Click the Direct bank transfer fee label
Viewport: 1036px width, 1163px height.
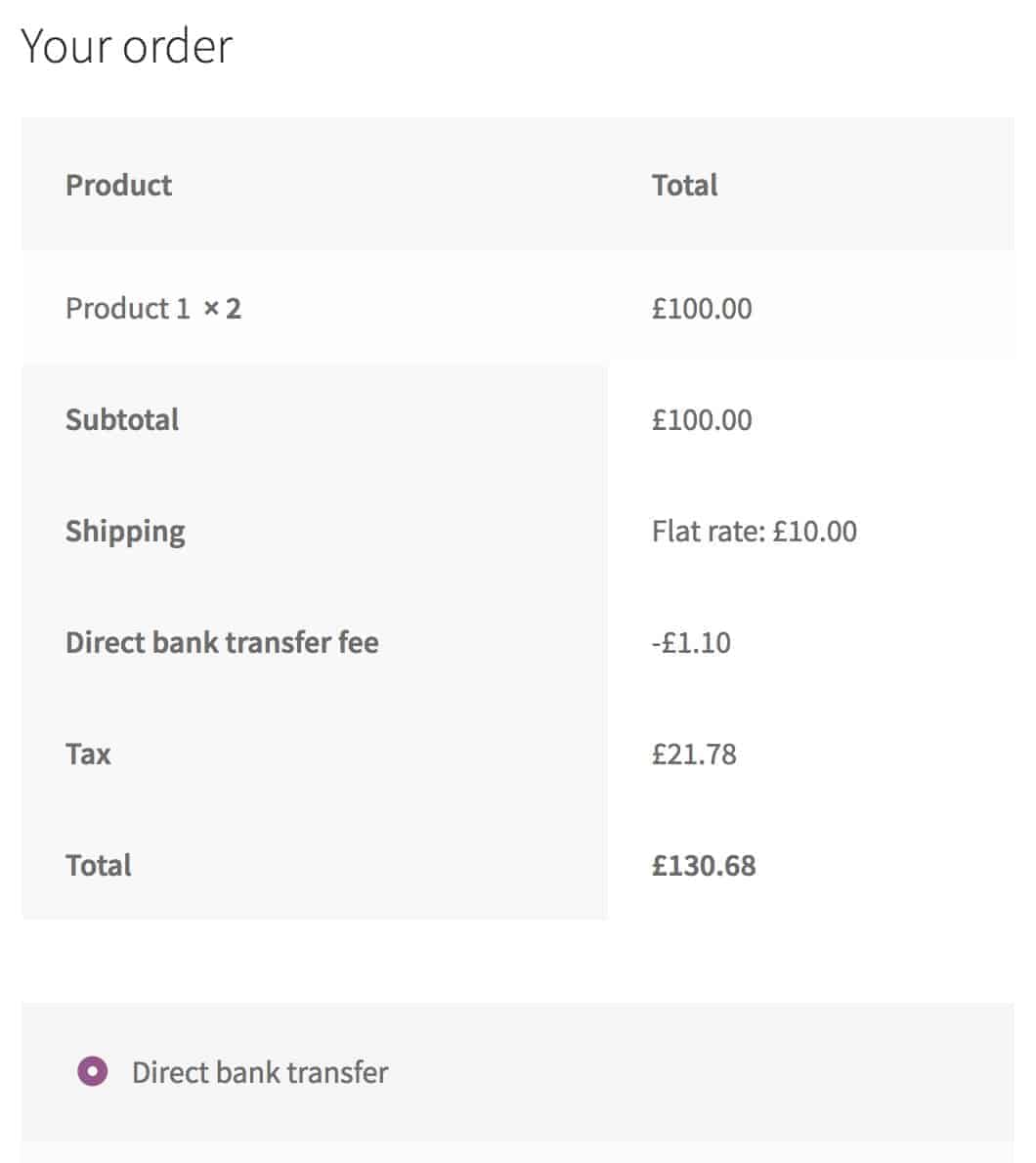[x=222, y=642]
